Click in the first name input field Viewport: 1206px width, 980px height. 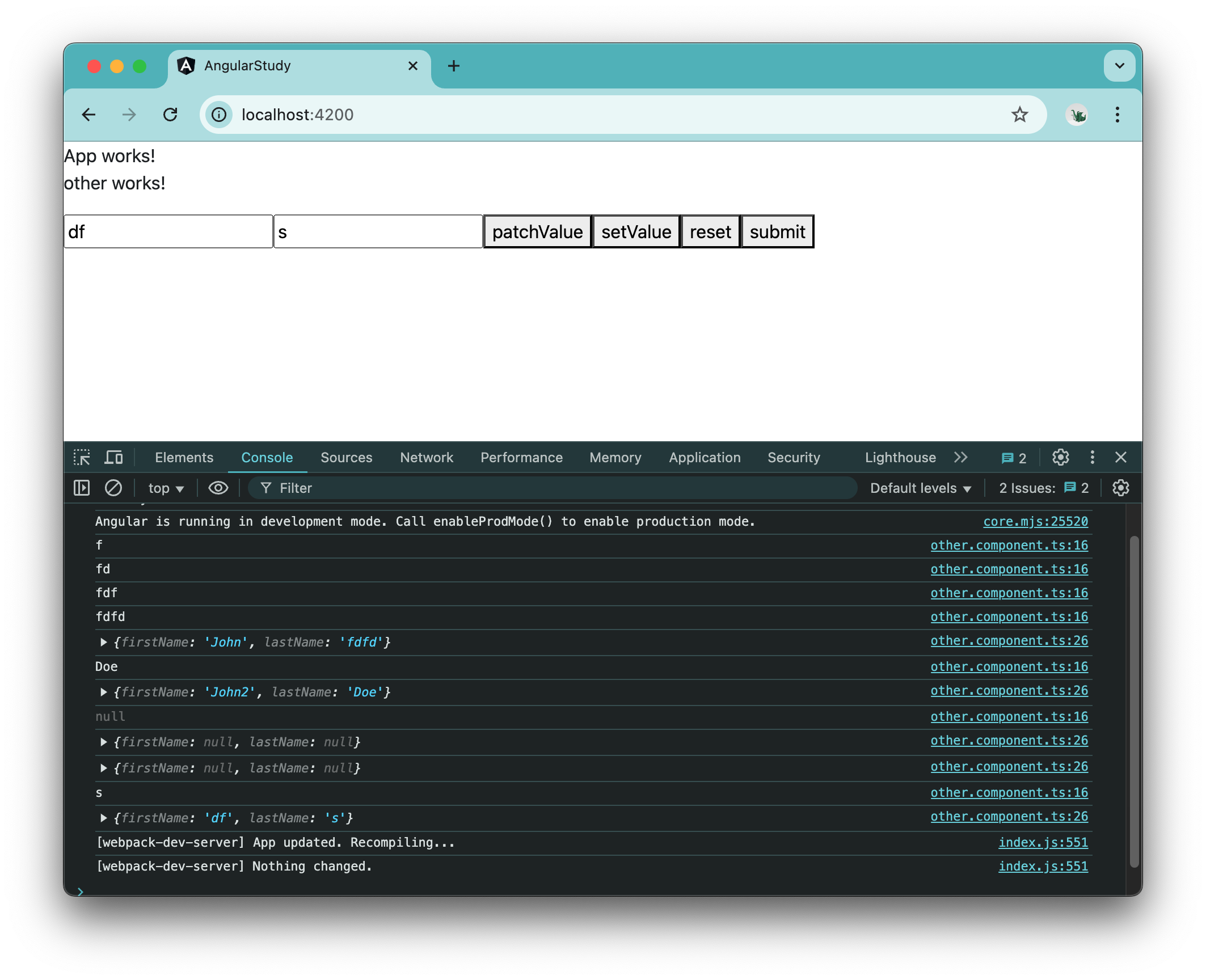coord(168,231)
